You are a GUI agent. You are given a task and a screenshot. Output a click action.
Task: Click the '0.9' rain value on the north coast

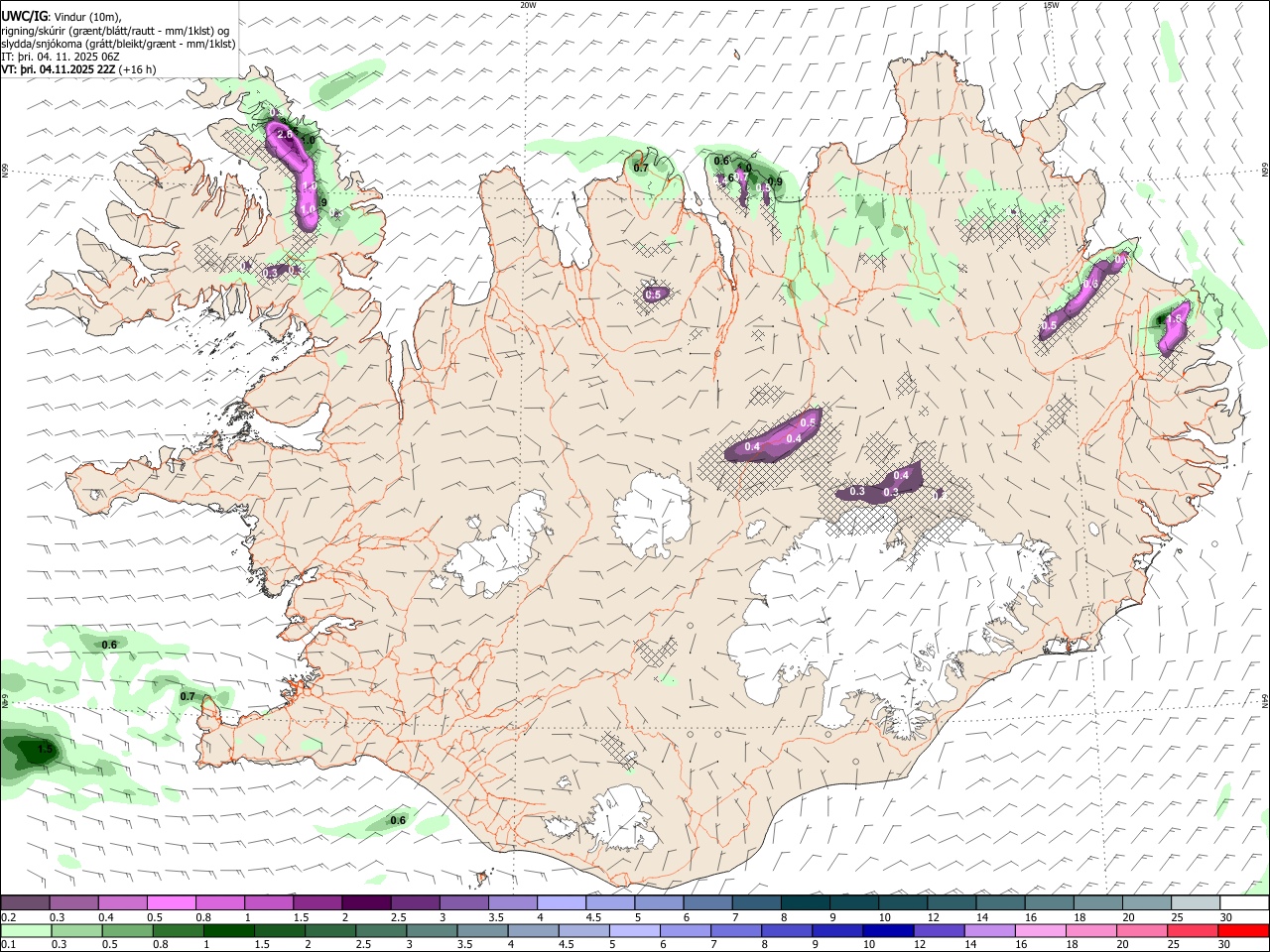point(775,181)
